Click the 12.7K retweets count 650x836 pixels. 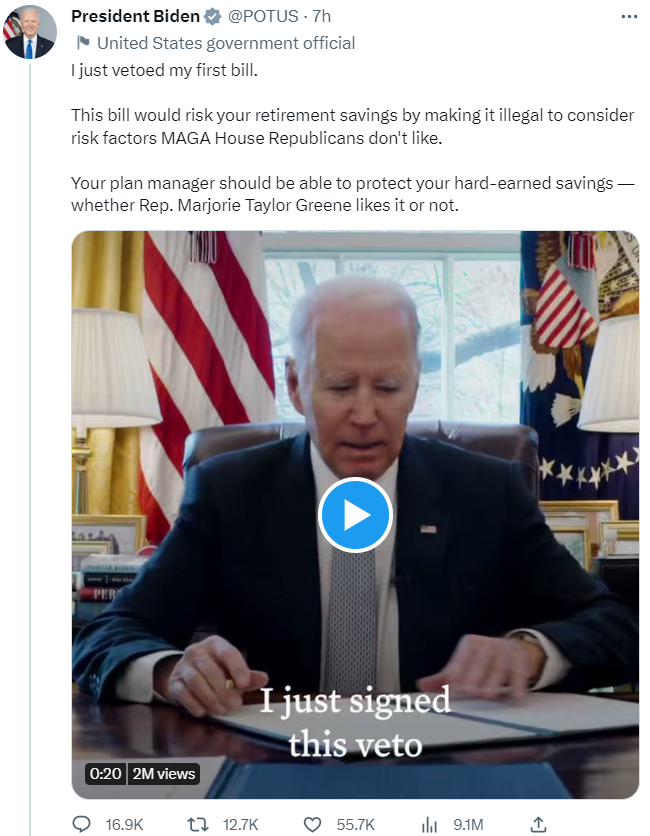pyautogui.click(x=240, y=825)
